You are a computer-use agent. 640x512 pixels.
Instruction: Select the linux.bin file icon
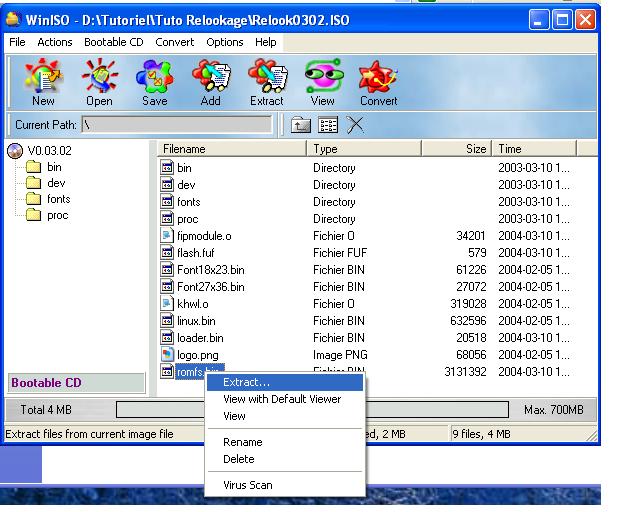coord(167,321)
